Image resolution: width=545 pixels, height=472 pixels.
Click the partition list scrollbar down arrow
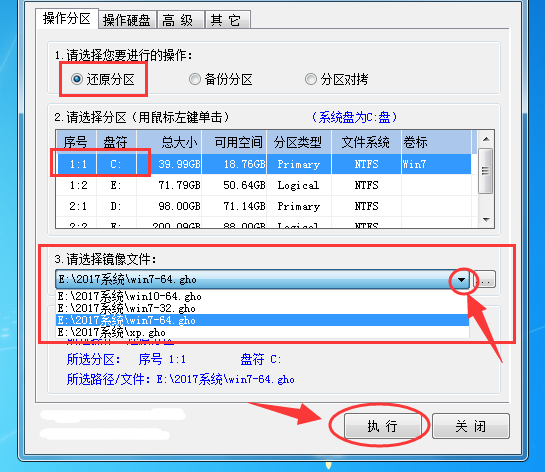[486, 220]
